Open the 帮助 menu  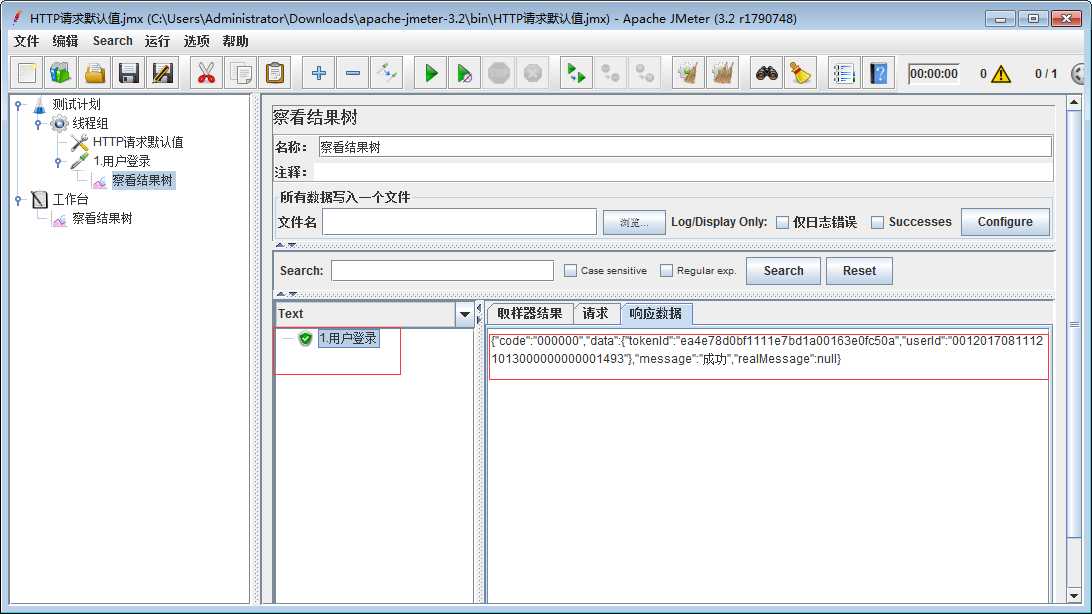[235, 41]
